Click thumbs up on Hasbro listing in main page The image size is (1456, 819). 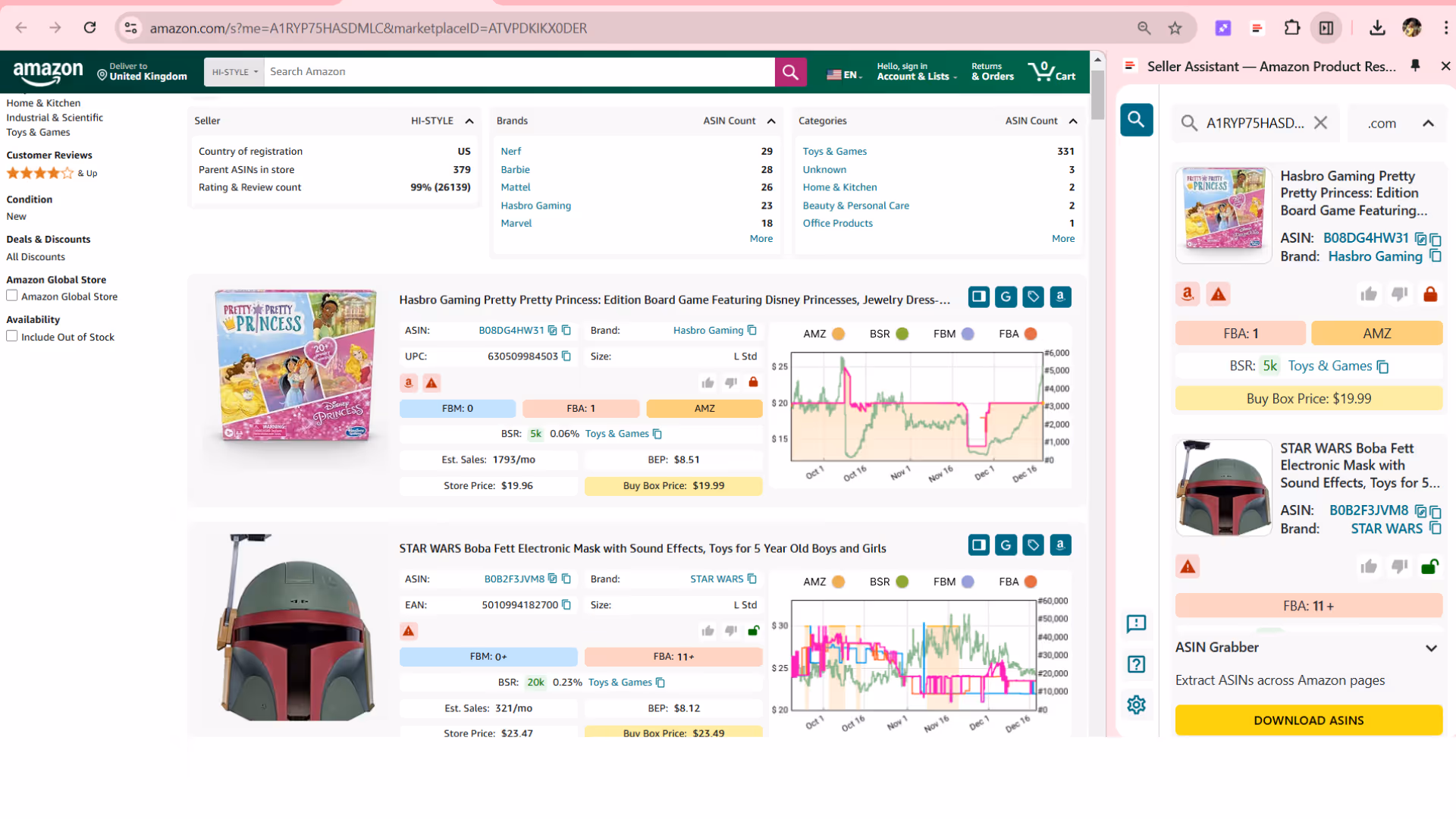[x=708, y=383]
